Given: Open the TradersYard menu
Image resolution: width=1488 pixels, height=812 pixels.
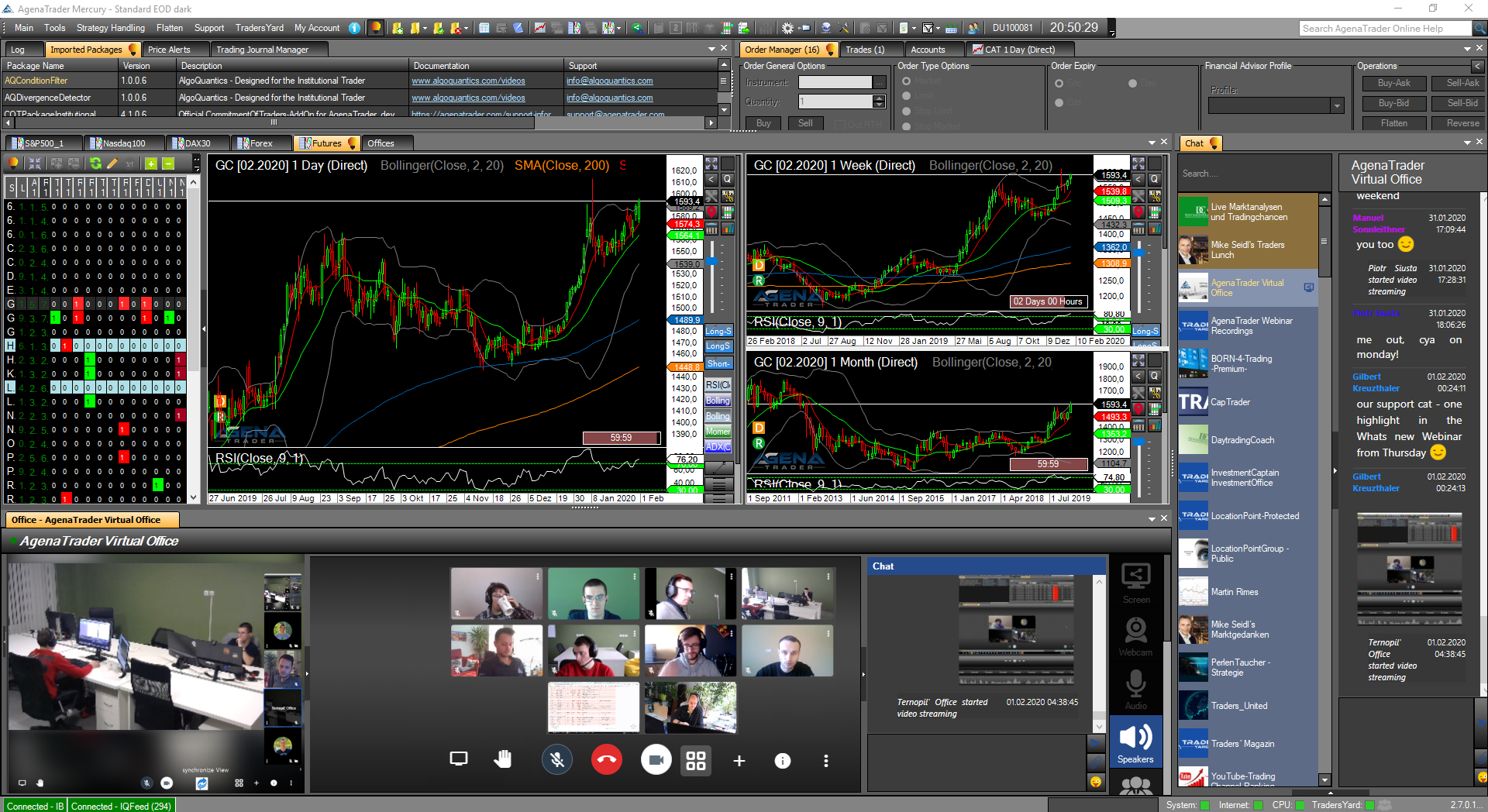Looking at the screenshot, I should [x=260, y=28].
